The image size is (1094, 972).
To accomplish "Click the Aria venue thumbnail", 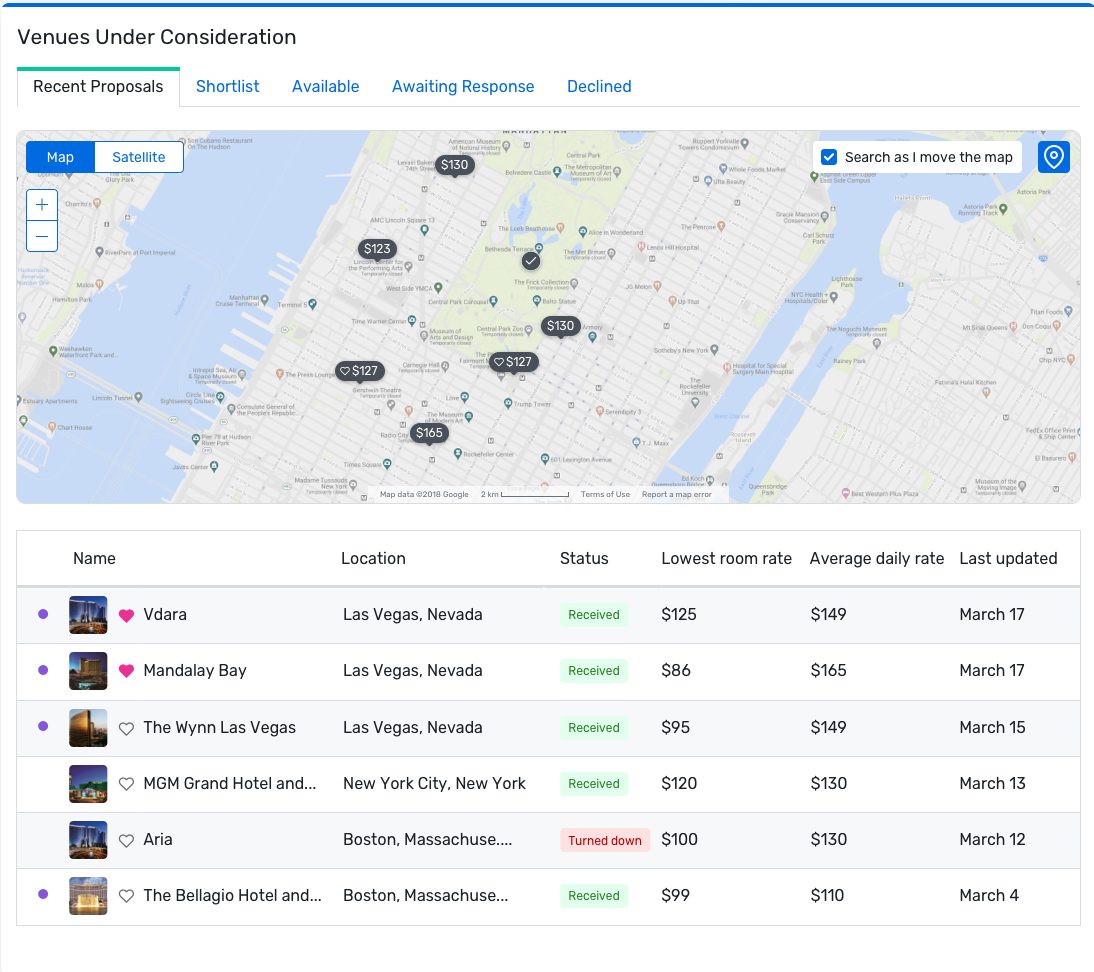I will coord(88,839).
